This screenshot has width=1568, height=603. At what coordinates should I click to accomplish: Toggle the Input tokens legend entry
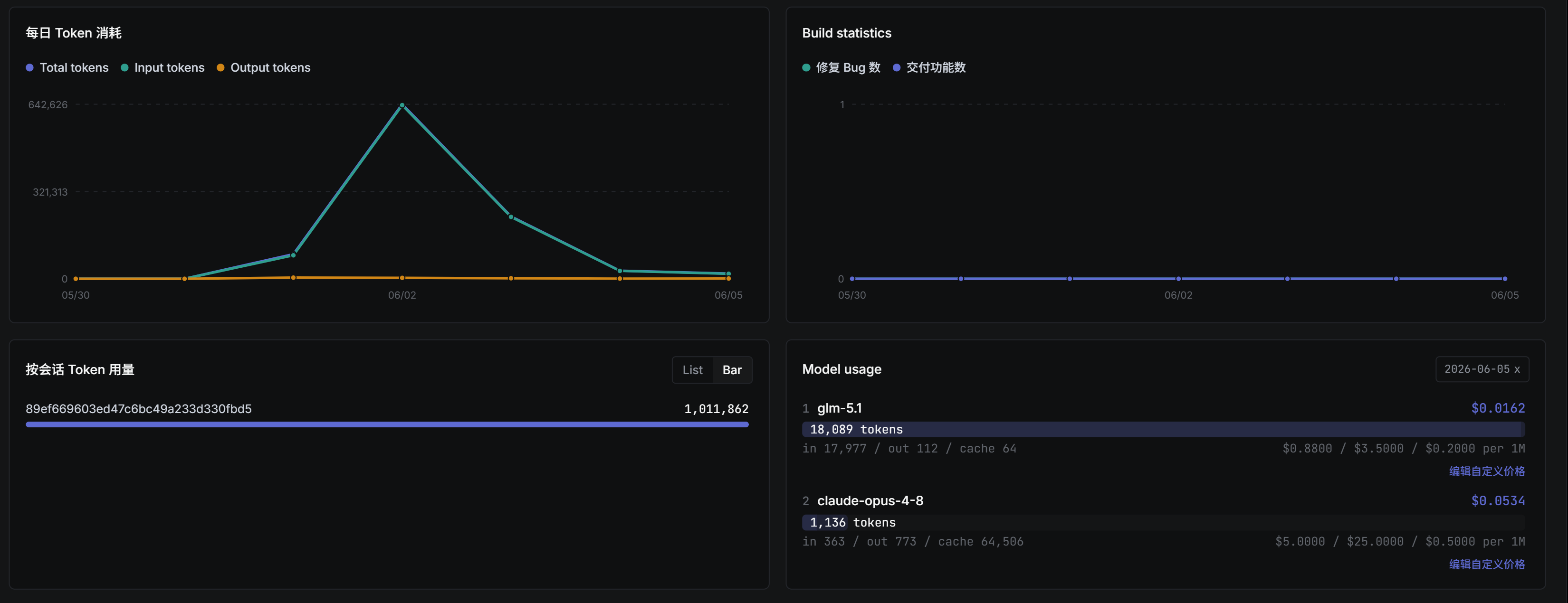(163, 67)
